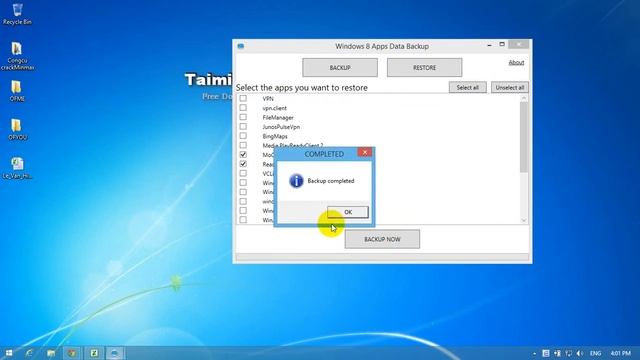Click the Select all button

(467, 87)
